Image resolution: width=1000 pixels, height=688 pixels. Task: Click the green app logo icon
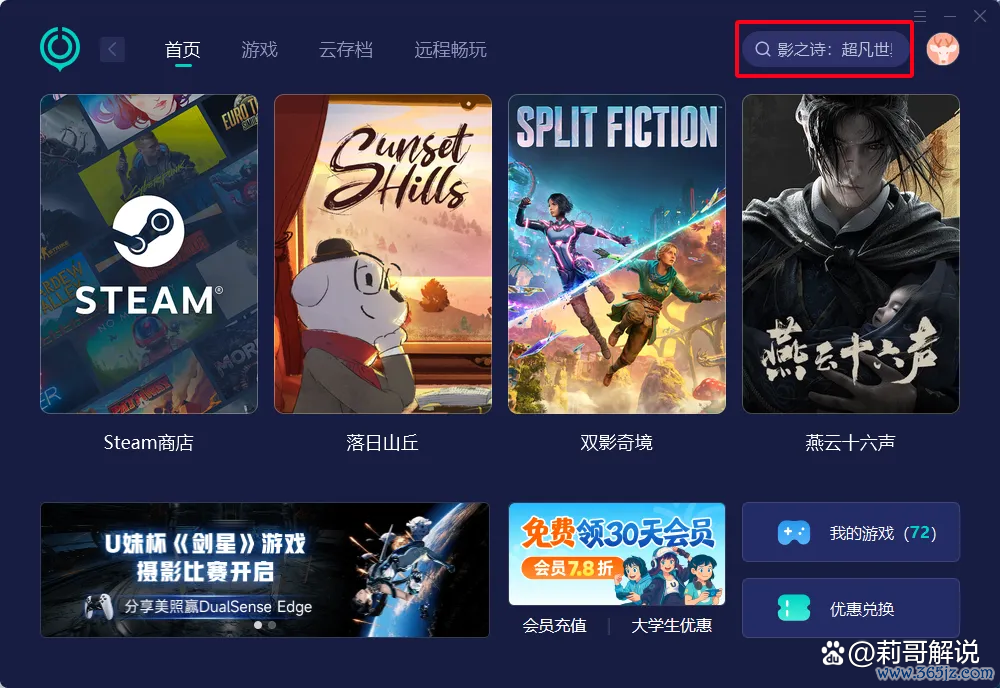pos(60,48)
